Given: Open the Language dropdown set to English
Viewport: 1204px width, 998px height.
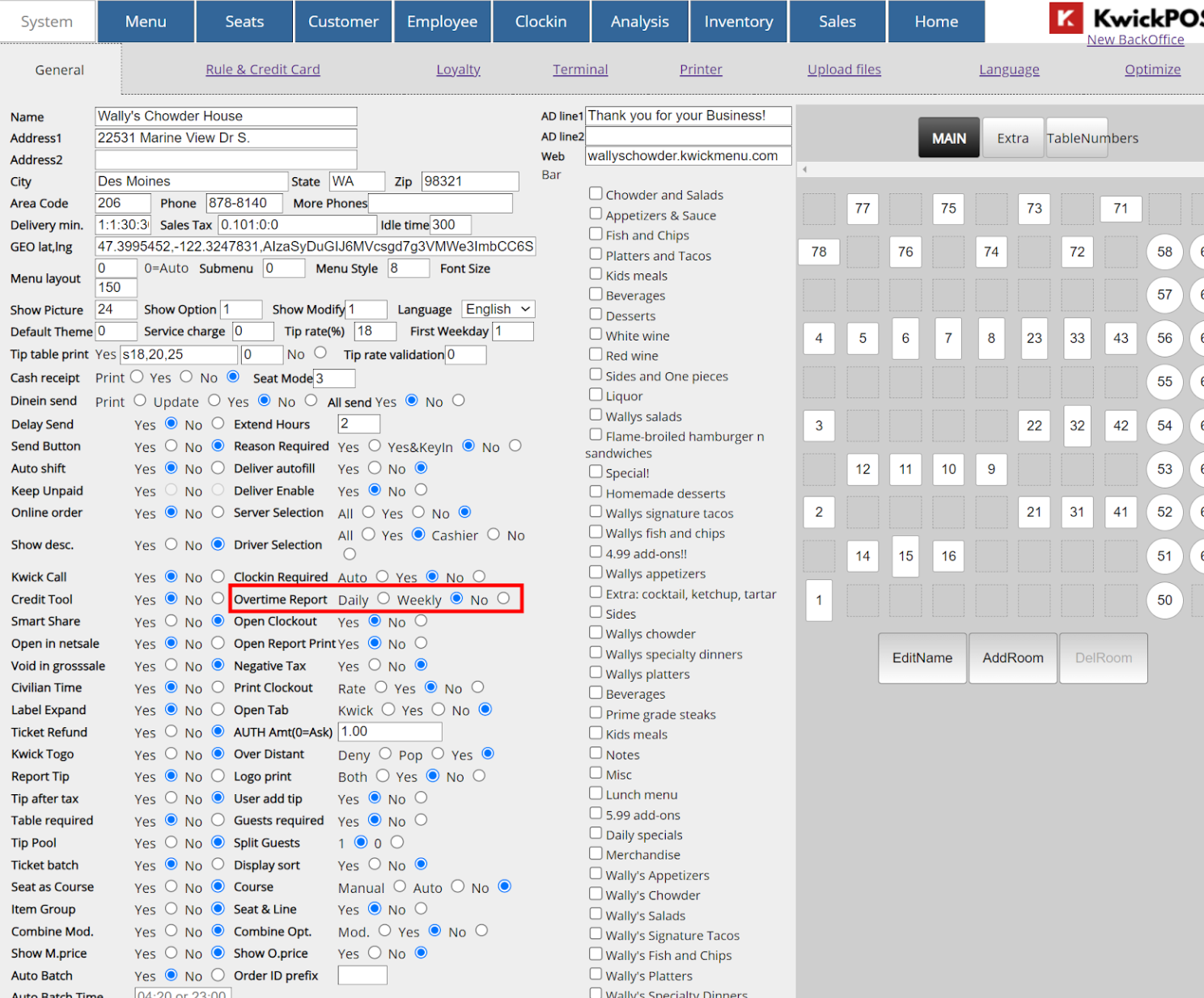Looking at the screenshot, I should 498,309.
